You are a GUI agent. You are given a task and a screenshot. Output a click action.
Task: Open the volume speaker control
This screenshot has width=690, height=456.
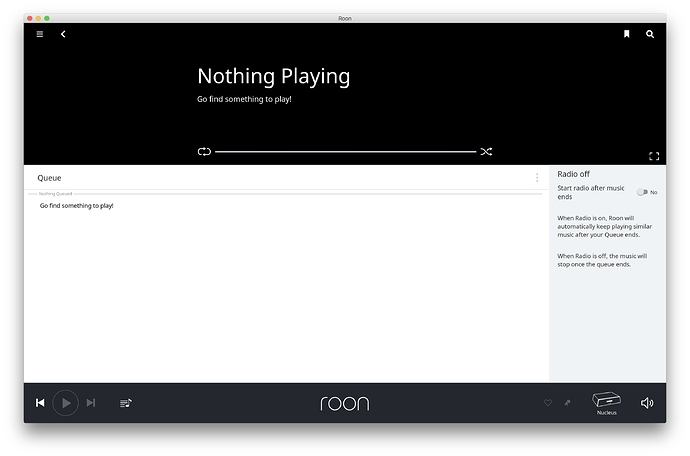point(647,403)
